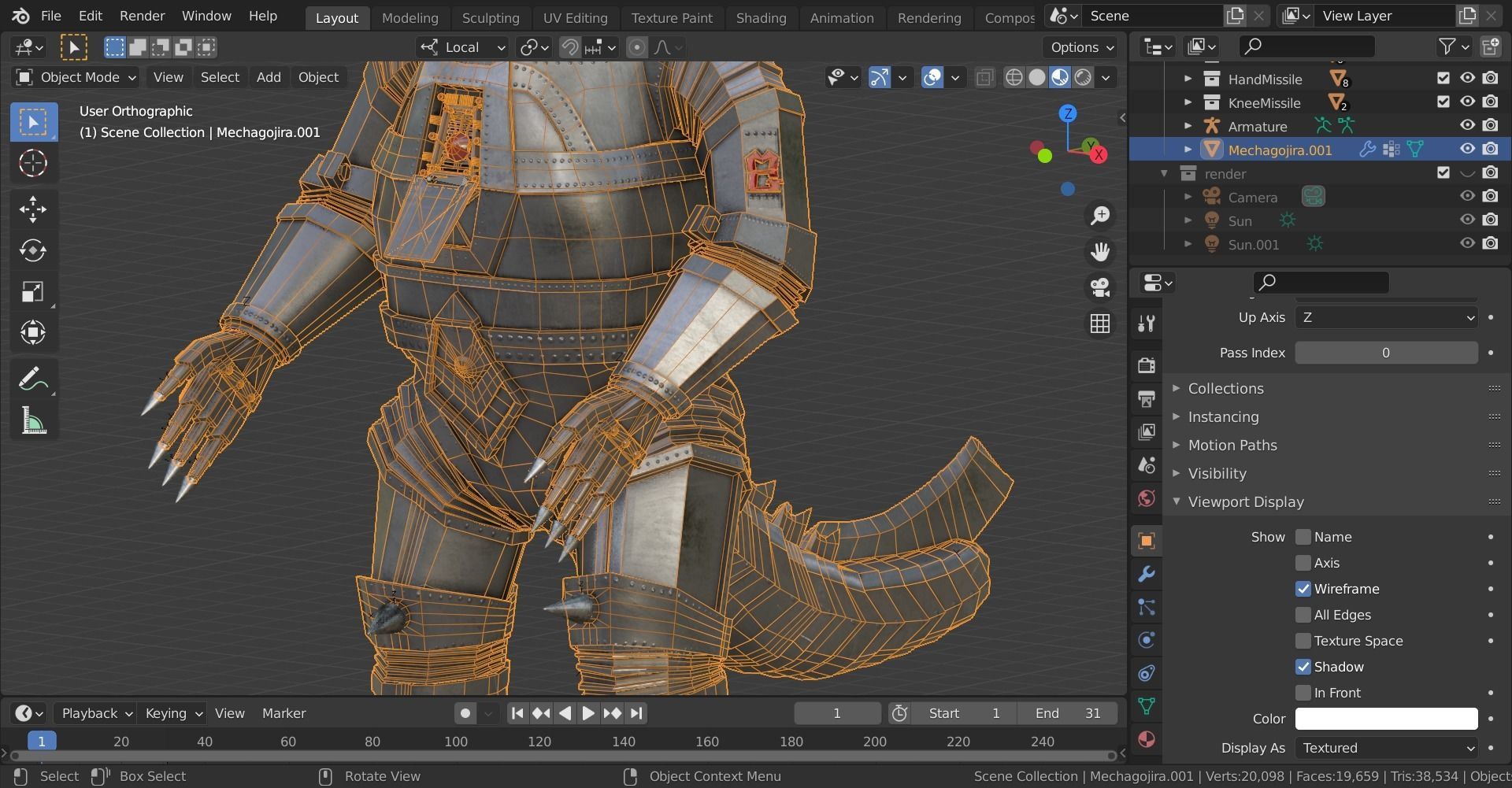Open the Options dropdown

[1083, 47]
